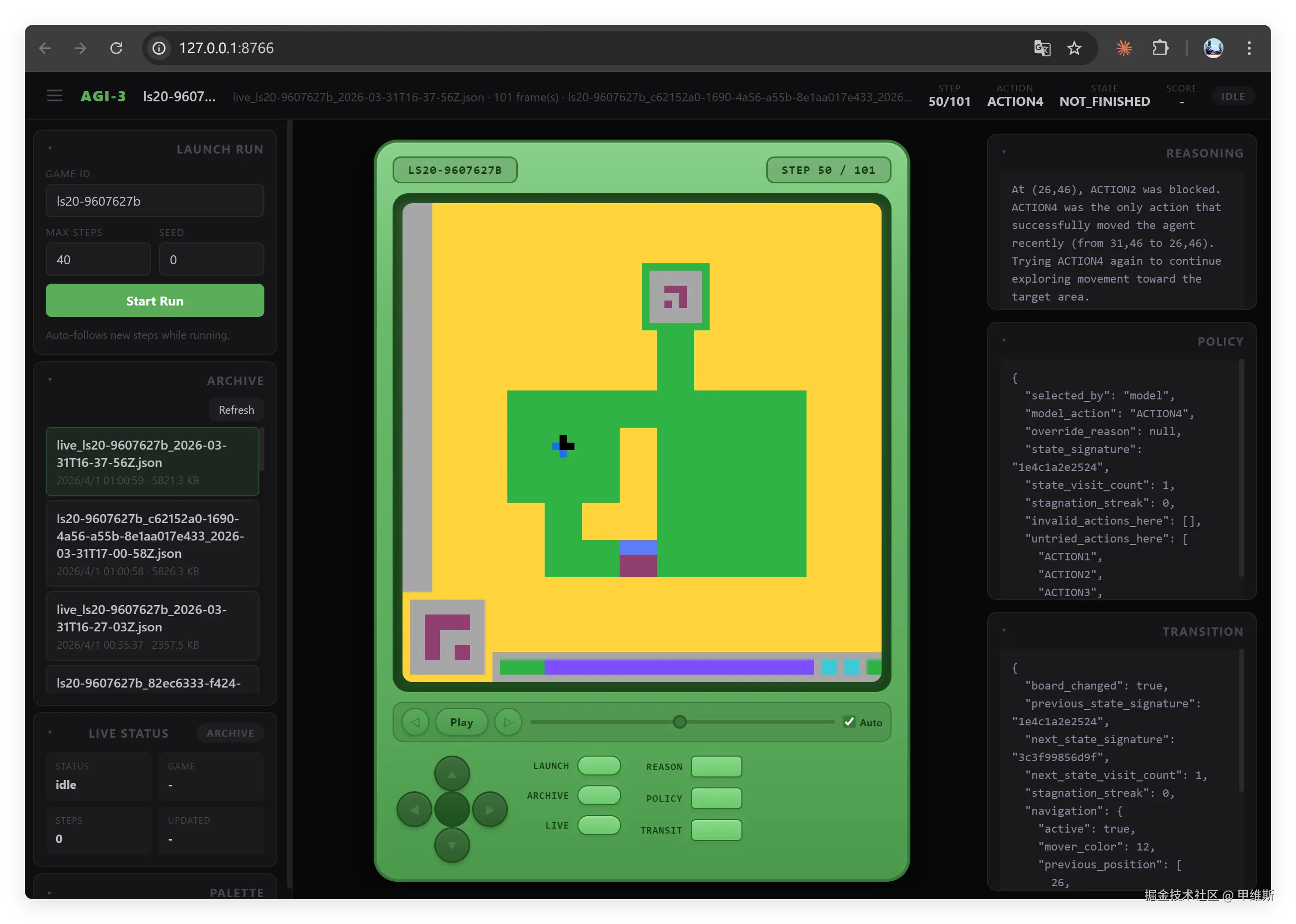Bookmark page with star icon
The height and width of the screenshot is (924, 1296).
pyautogui.click(x=1074, y=48)
